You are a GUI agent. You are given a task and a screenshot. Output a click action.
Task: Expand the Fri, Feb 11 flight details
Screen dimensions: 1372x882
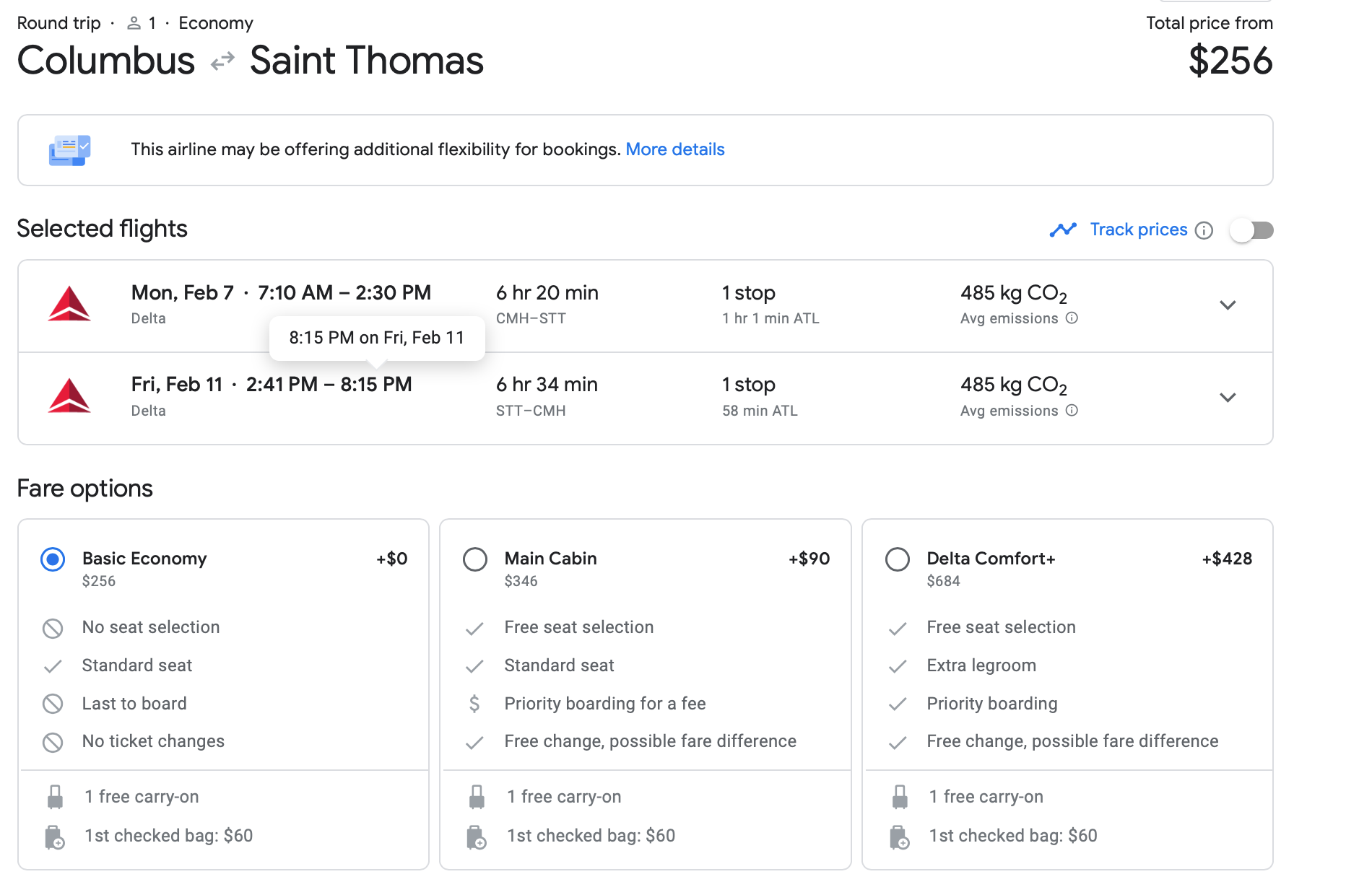click(x=1228, y=397)
